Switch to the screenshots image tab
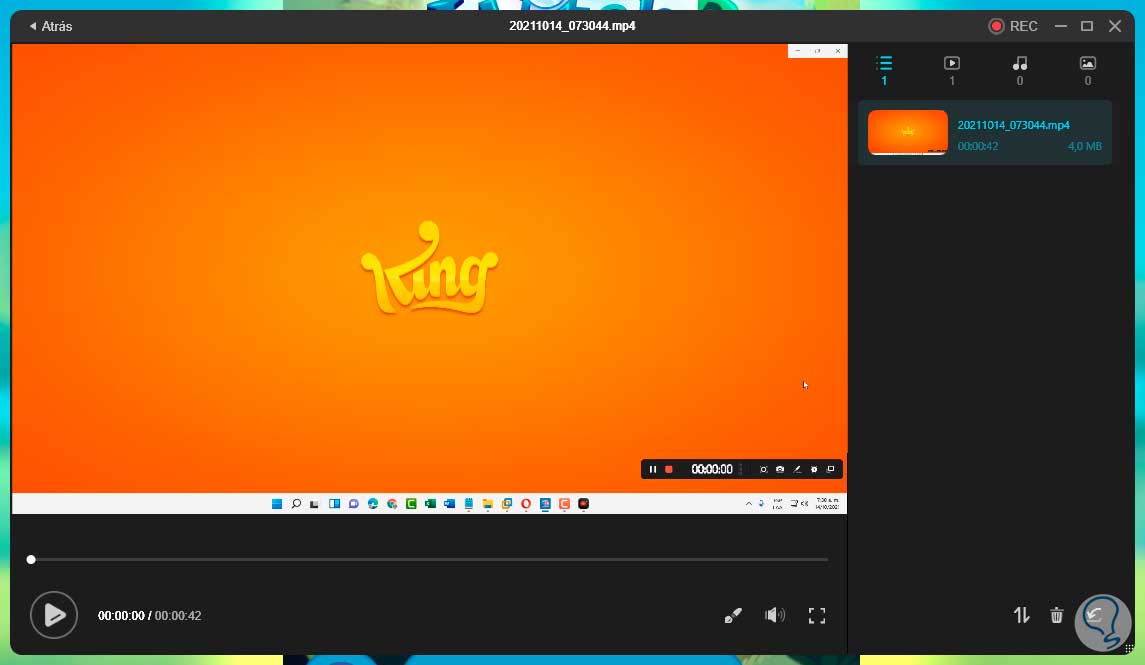The image size is (1145, 665). pos(1088,70)
